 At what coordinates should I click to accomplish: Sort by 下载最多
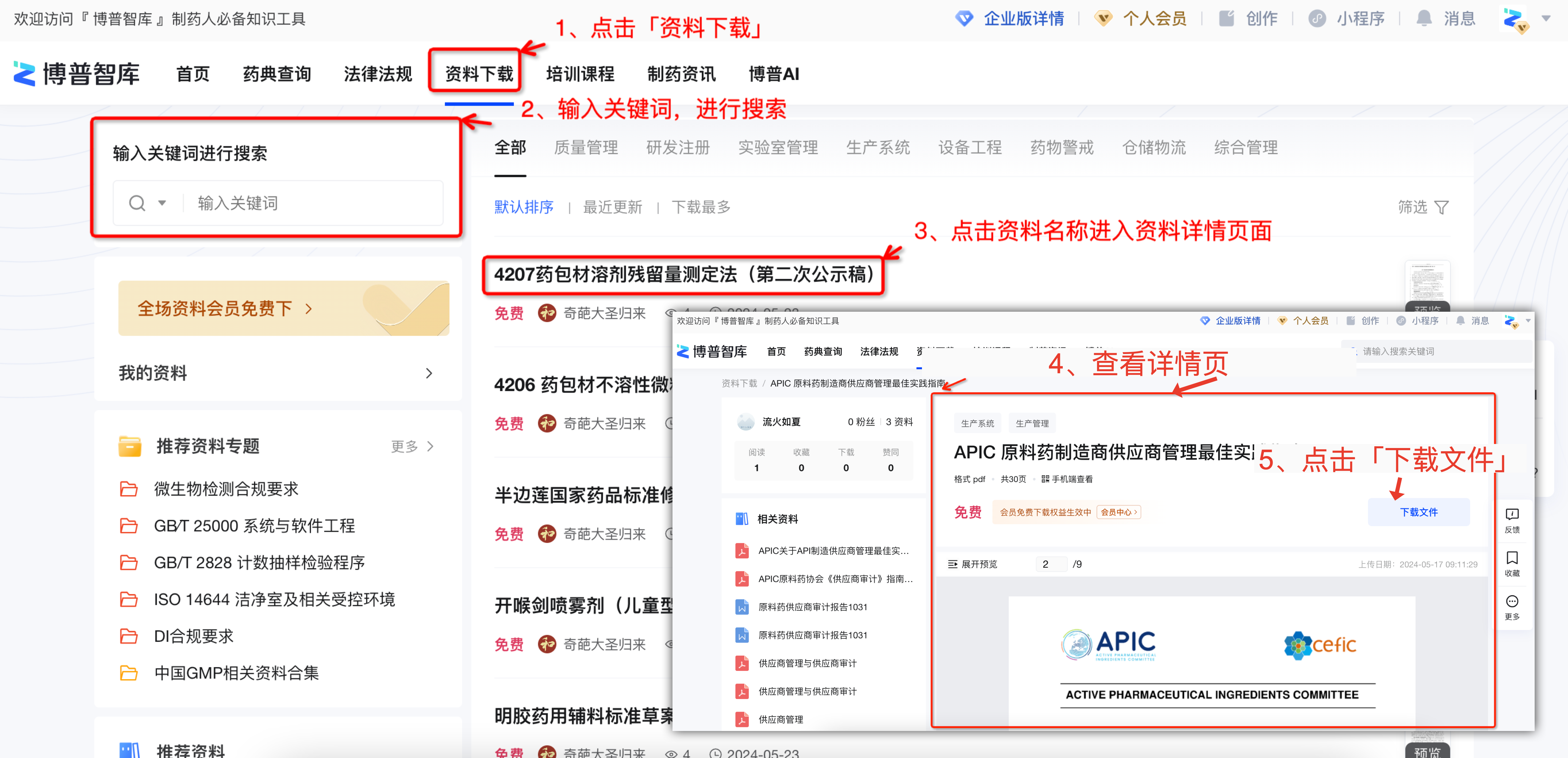point(701,207)
